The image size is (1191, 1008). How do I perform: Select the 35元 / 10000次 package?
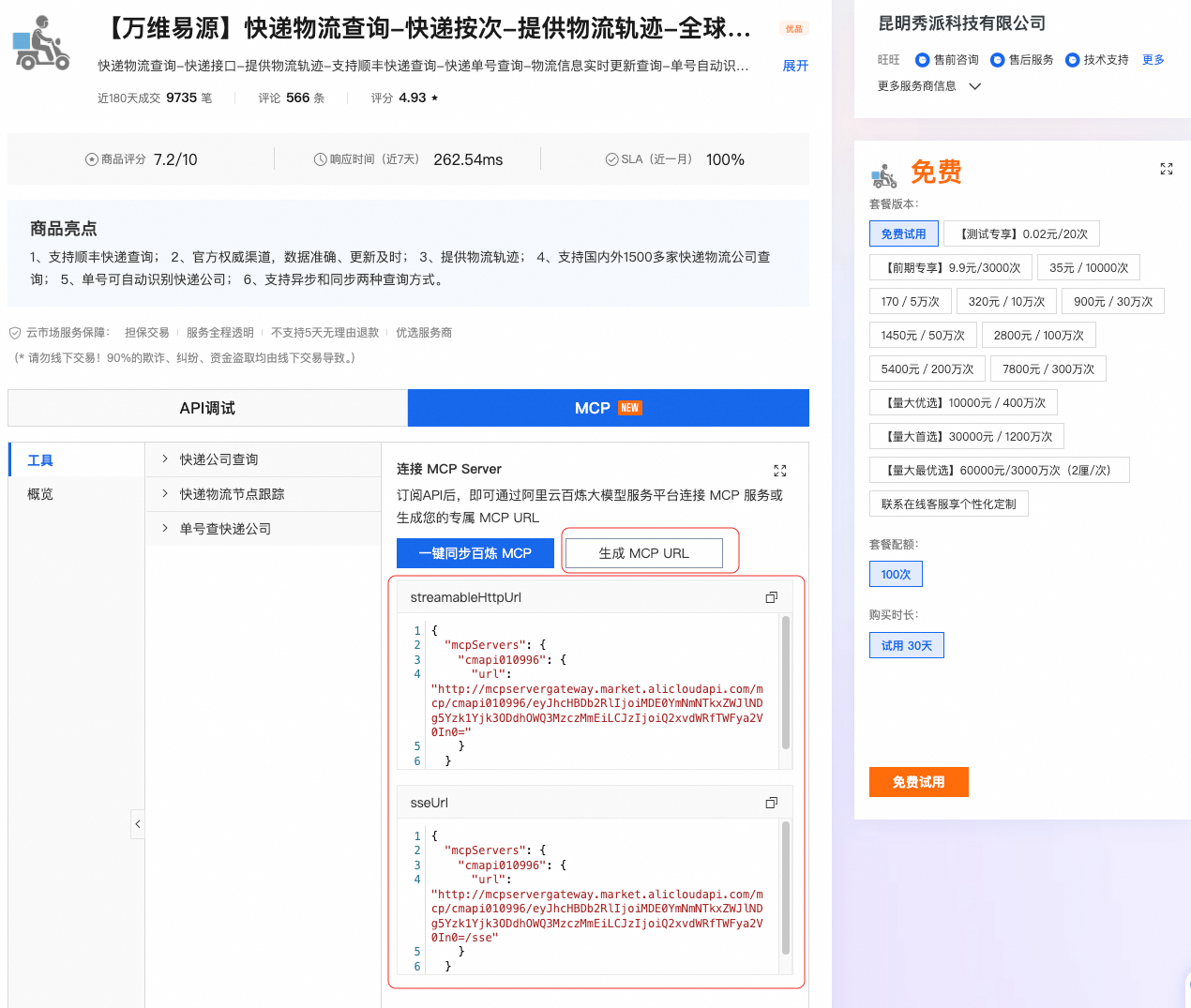click(1089, 268)
